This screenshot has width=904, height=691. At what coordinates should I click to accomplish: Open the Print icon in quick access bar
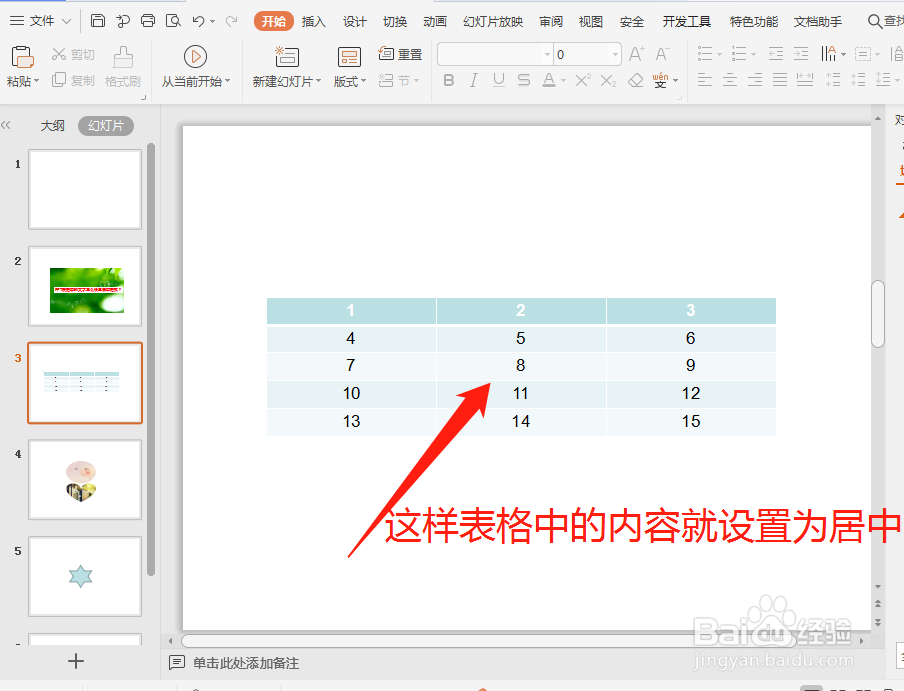[148, 20]
